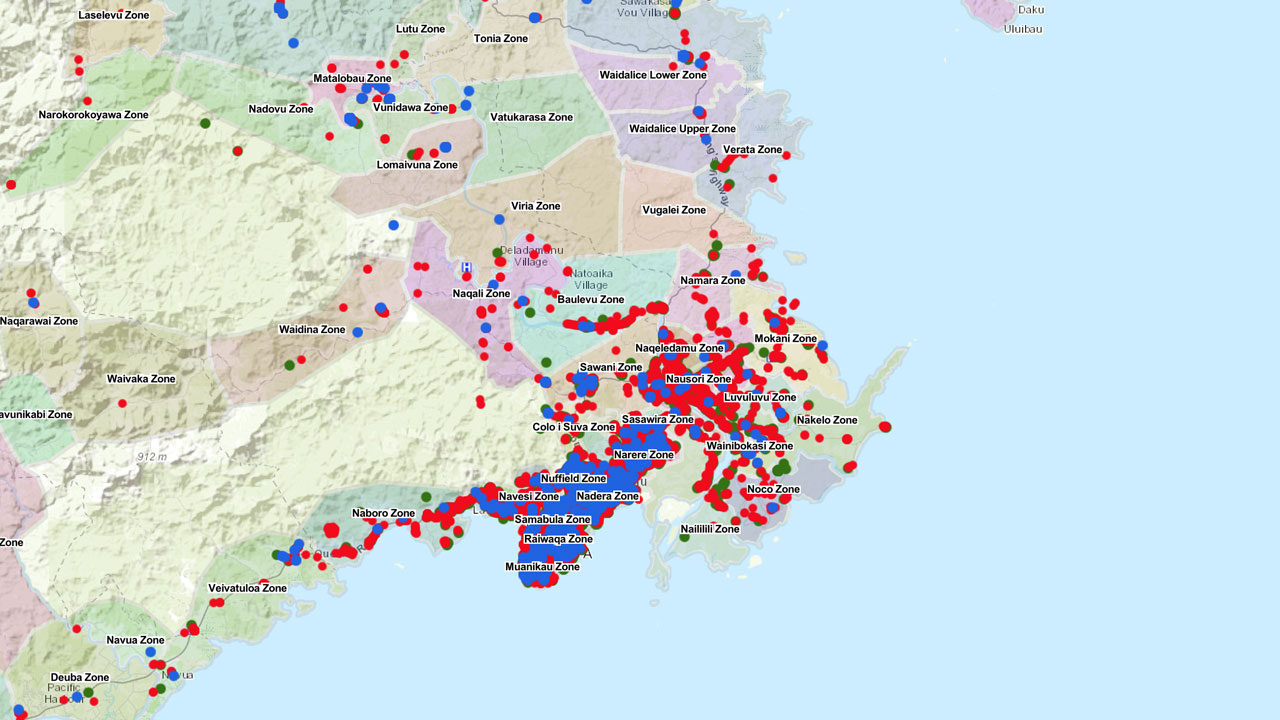
Task: Click the Naqeledamu Zone label
Action: [x=679, y=348]
